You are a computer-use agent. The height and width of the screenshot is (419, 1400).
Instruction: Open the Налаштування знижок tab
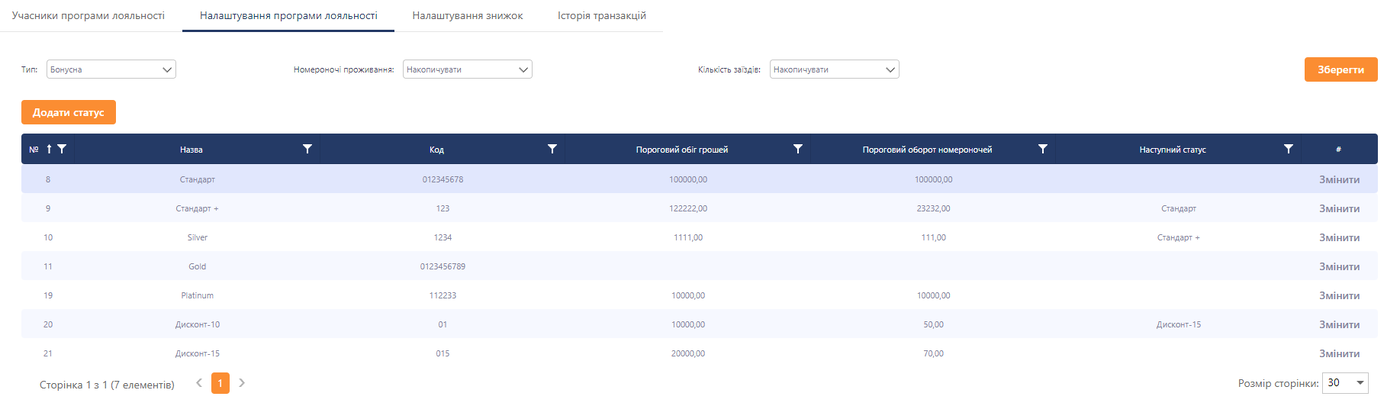click(x=467, y=17)
